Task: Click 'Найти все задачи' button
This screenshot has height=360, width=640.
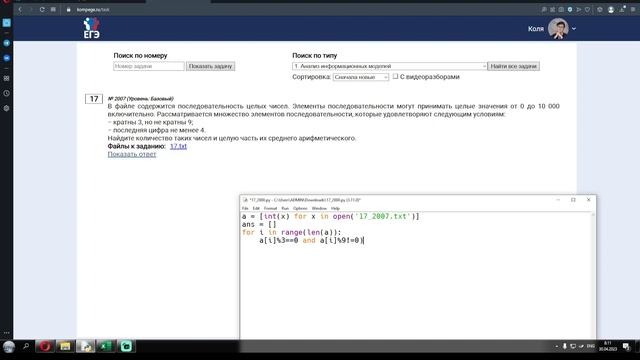Action: 513,66
